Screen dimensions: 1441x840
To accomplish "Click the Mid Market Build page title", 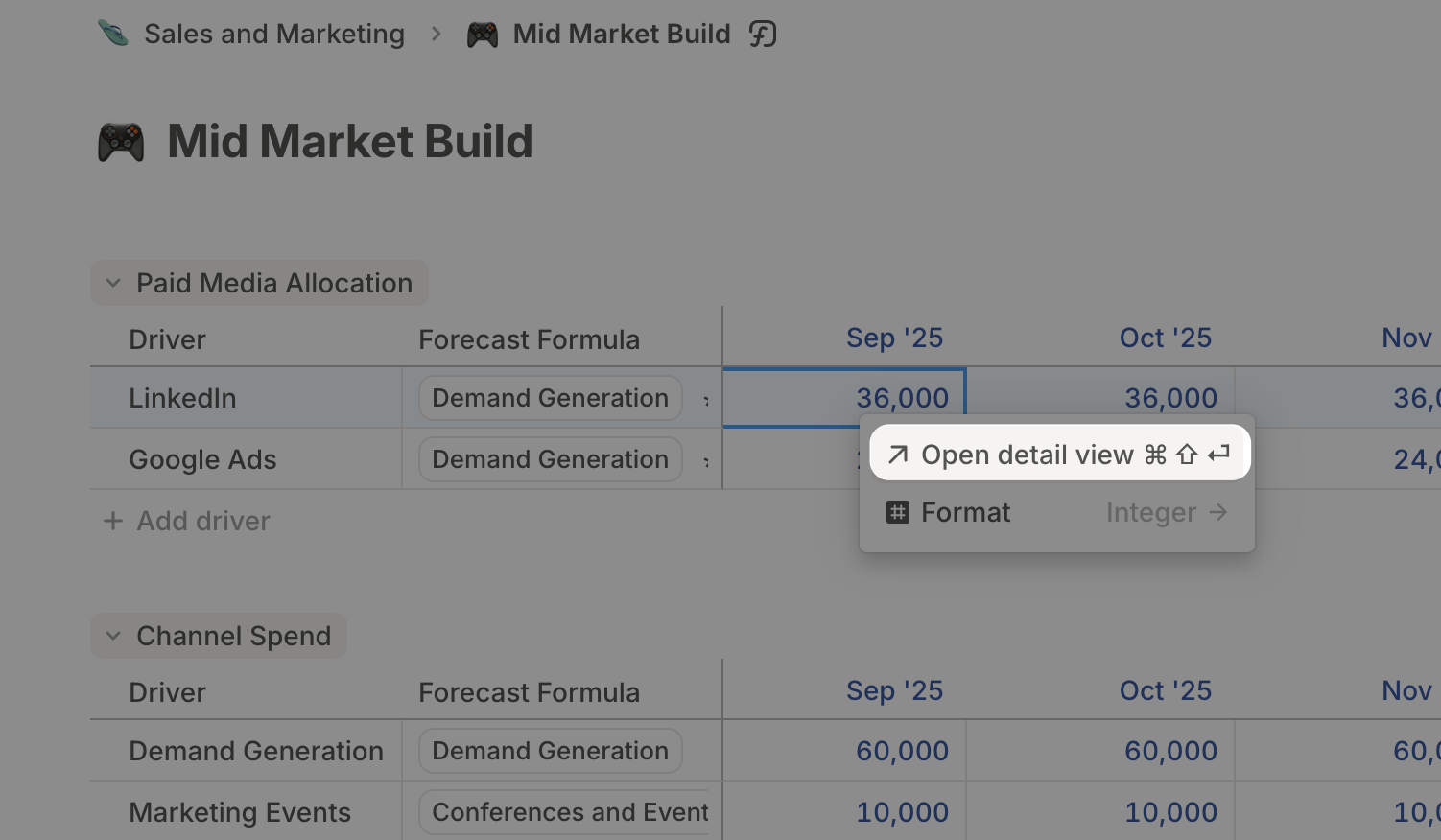I will pos(350,142).
